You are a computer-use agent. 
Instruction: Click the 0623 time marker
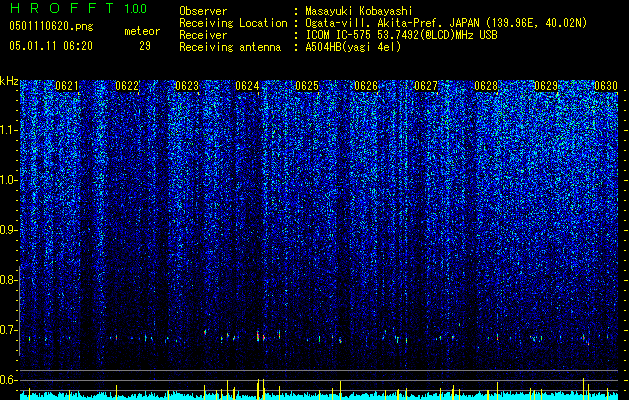pyautogui.click(x=187, y=86)
